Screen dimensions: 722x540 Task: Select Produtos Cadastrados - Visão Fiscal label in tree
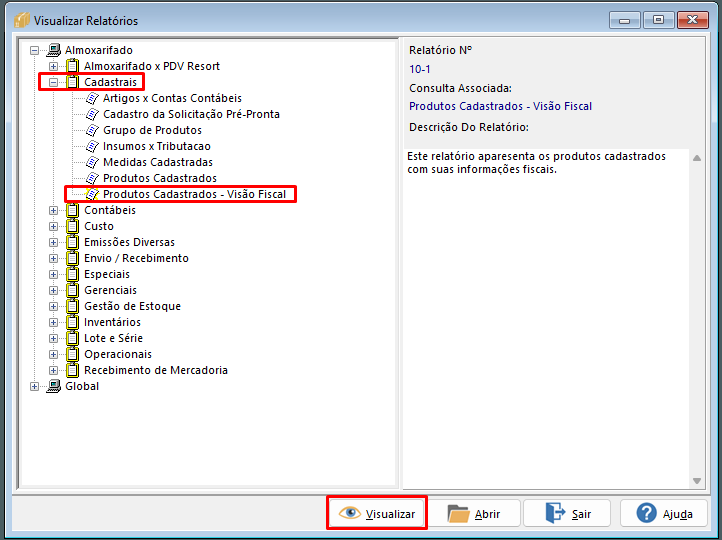[194, 194]
